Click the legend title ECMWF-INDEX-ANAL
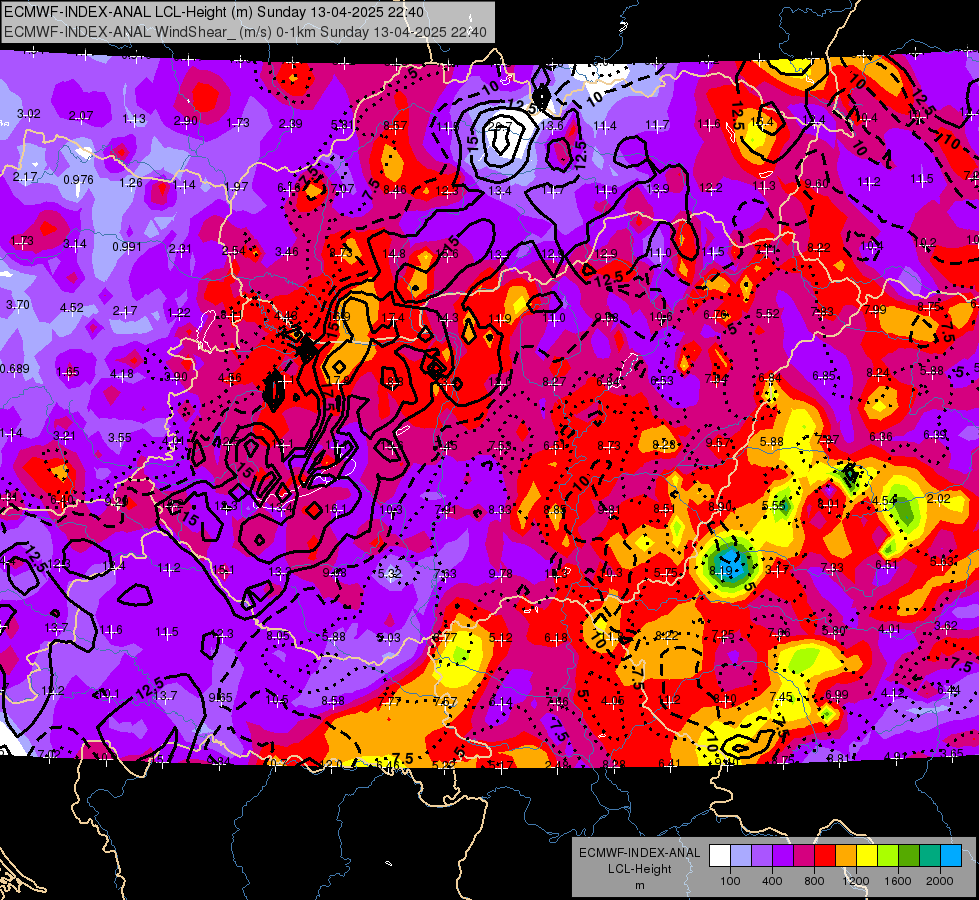This screenshot has height=900, width=979. (x=640, y=853)
